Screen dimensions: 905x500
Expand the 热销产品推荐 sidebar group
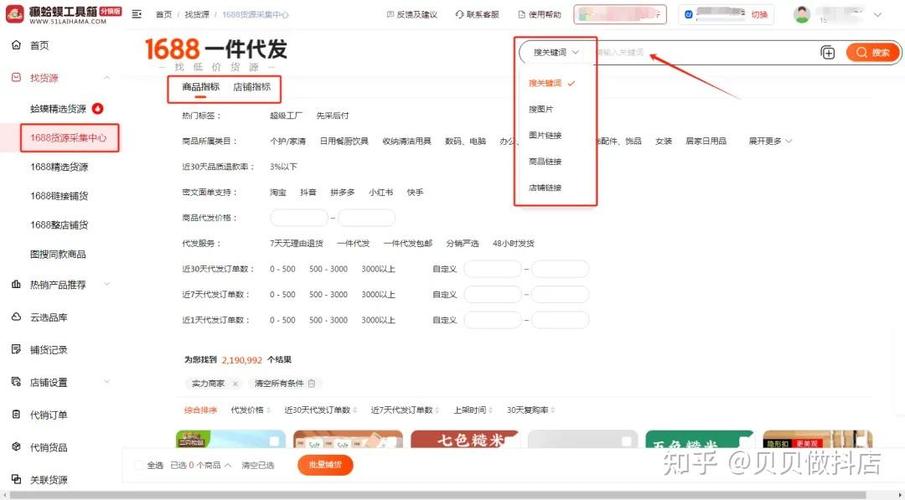[107, 285]
